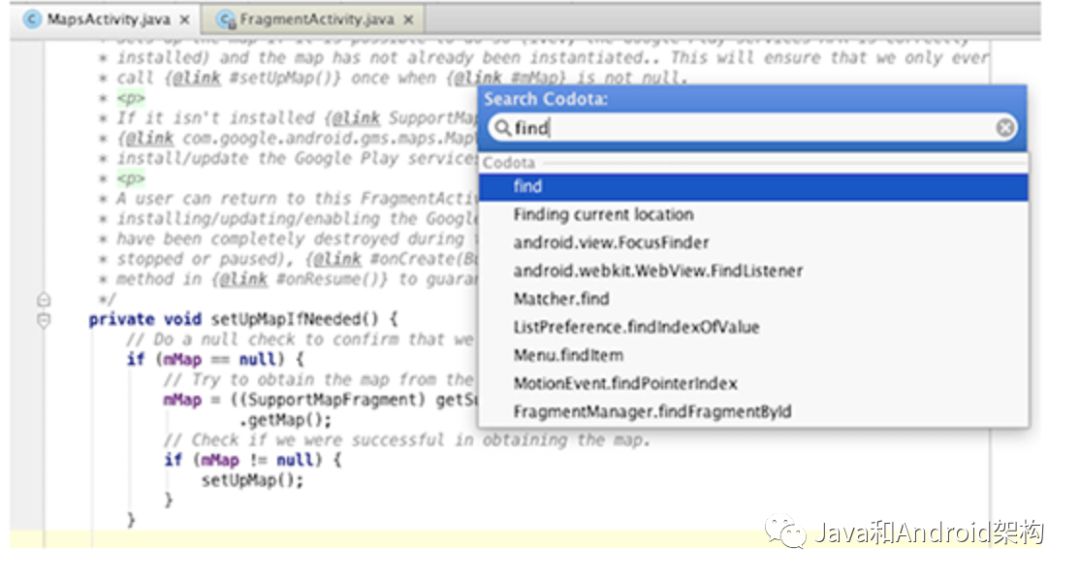Click the MapsActivity.java class file icon
The height and width of the screenshot is (580, 1080).
pyautogui.click(x=32, y=19)
